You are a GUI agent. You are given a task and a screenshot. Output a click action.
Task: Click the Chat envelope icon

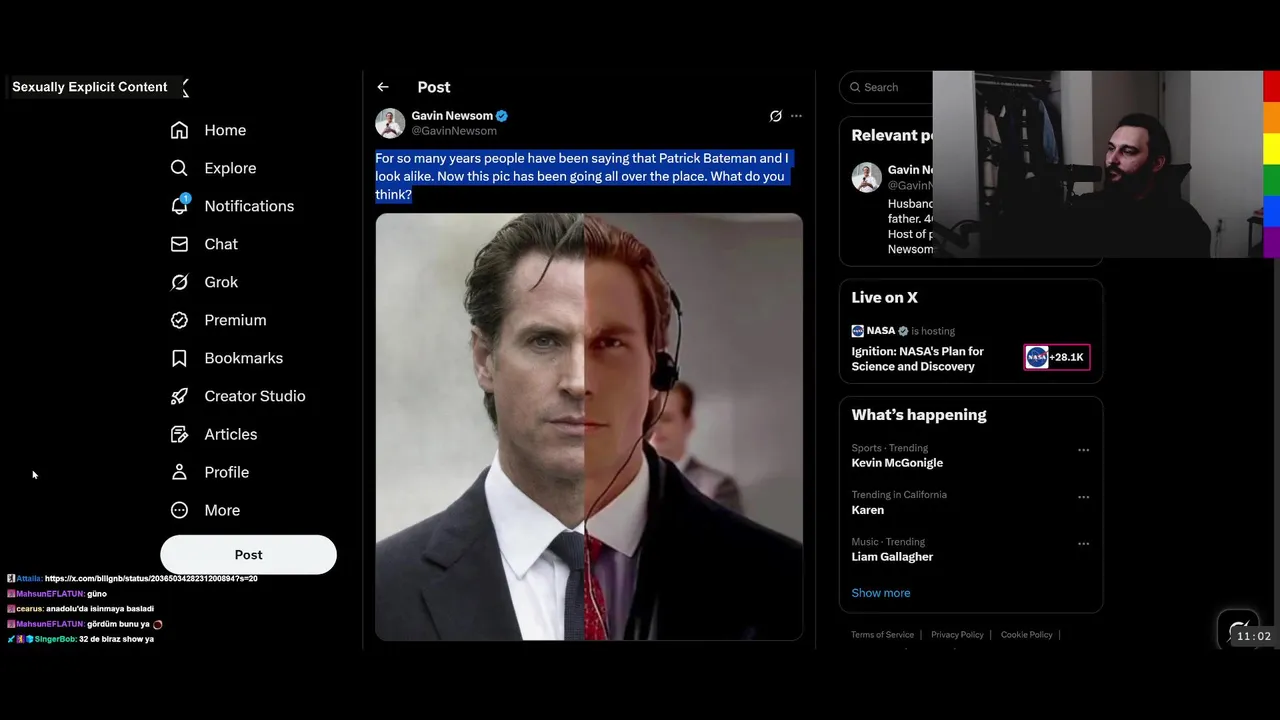(x=179, y=244)
